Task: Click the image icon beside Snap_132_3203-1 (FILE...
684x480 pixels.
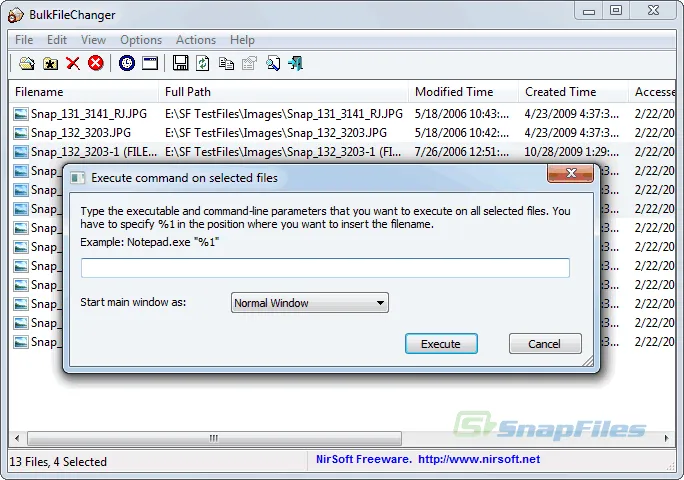Action: tap(21, 152)
